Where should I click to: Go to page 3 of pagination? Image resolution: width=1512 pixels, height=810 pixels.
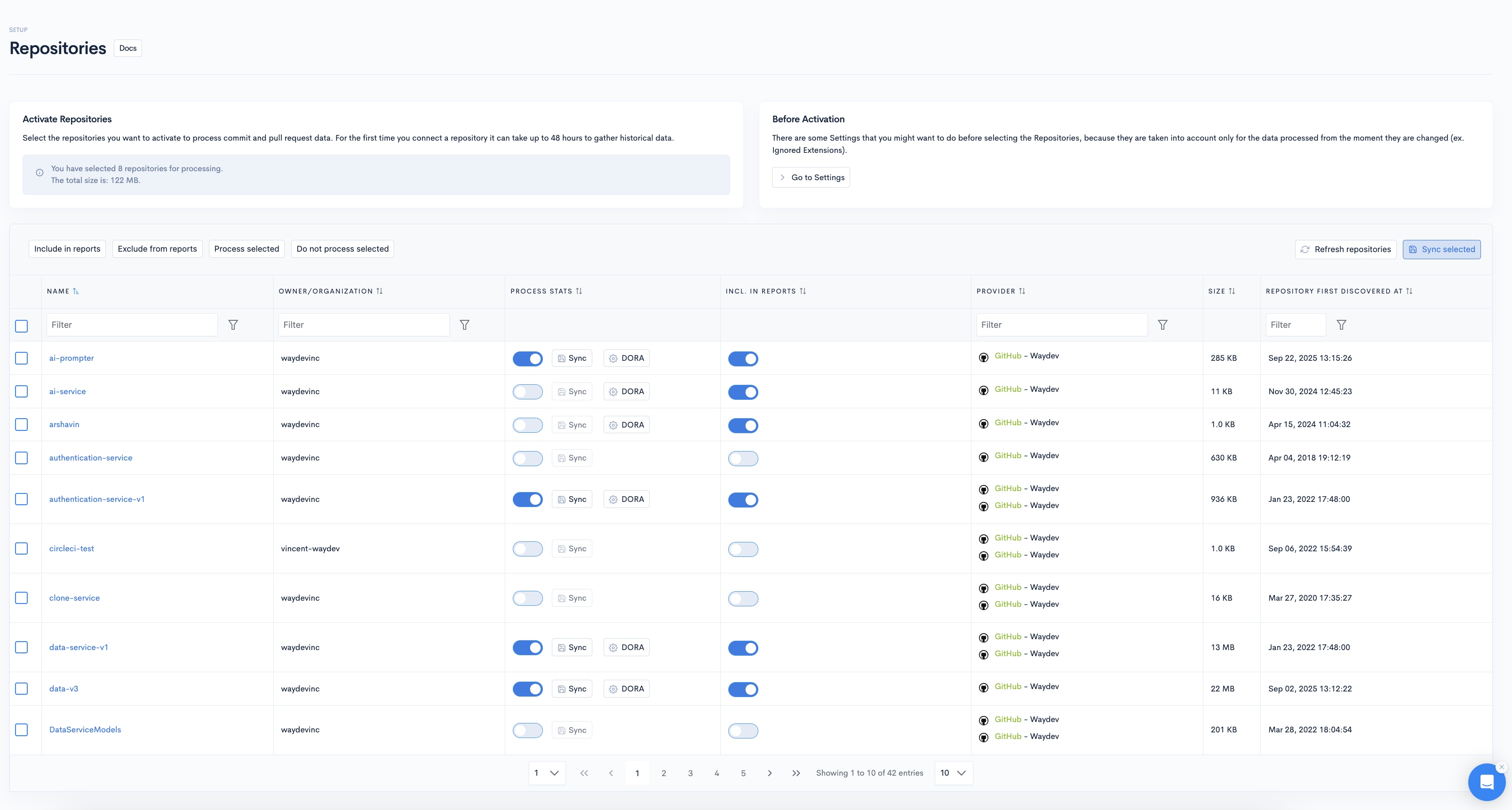pyautogui.click(x=690, y=773)
